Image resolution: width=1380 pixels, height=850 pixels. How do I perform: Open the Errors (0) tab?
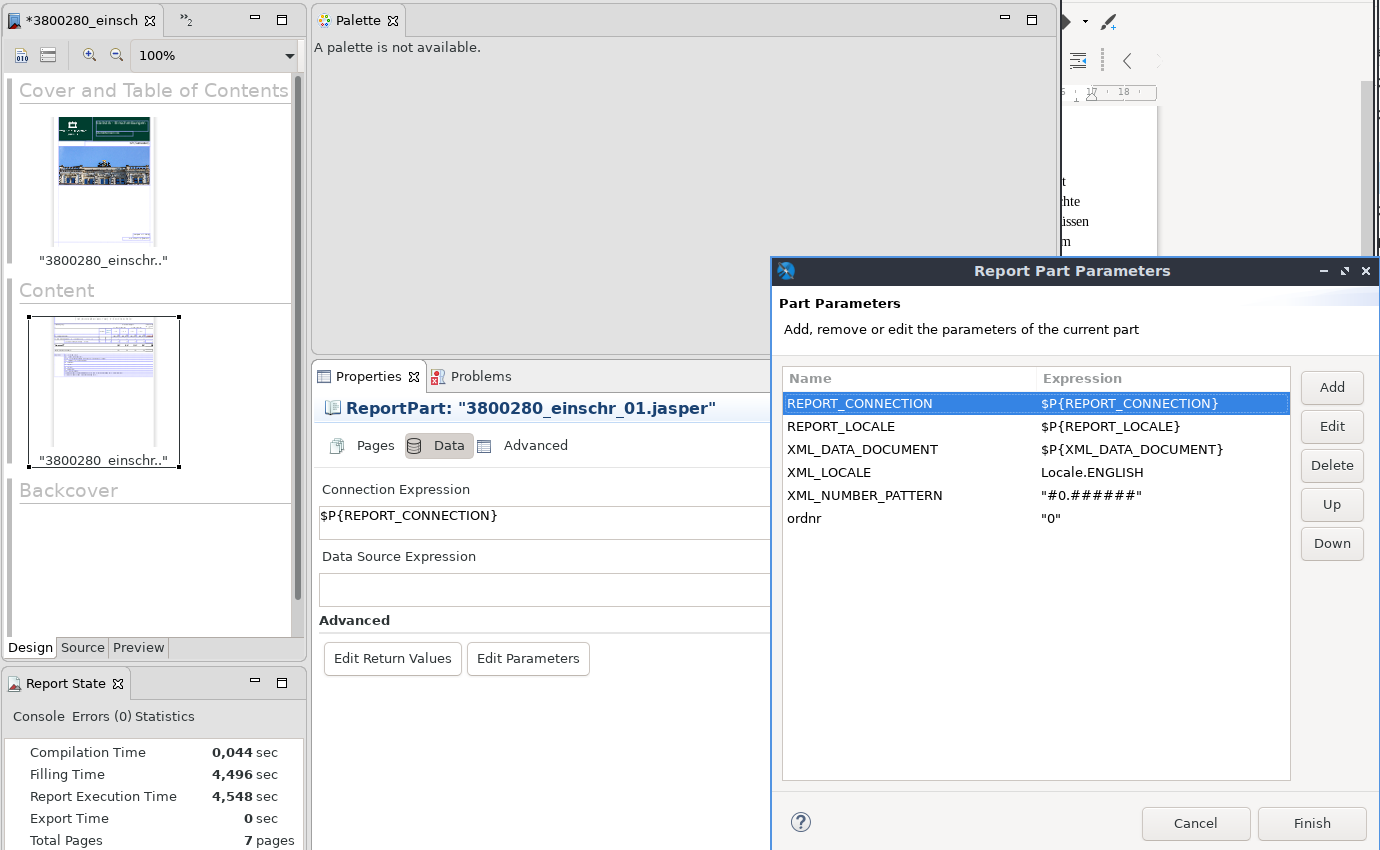[x=101, y=716]
